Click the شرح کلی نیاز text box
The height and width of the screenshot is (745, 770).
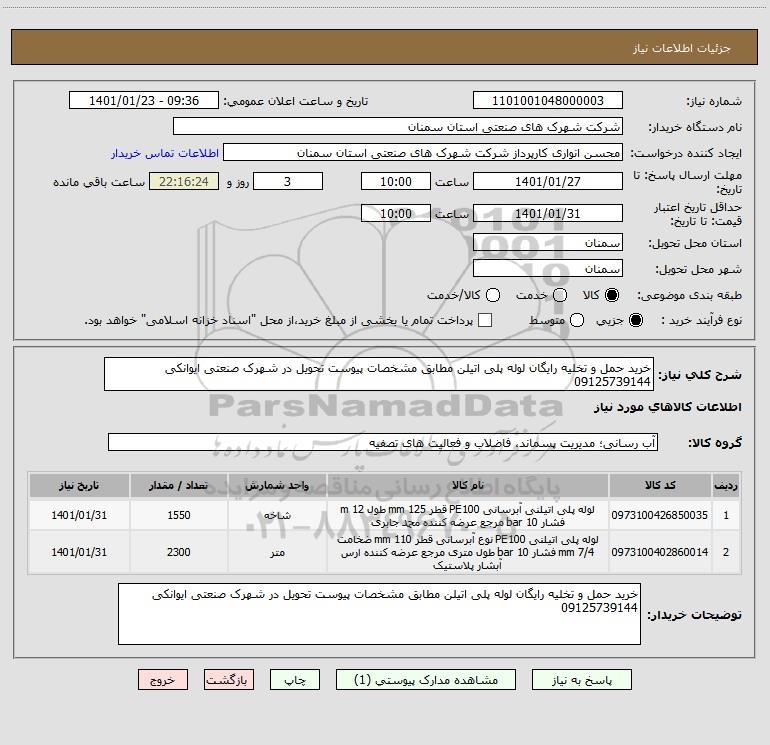point(379,374)
